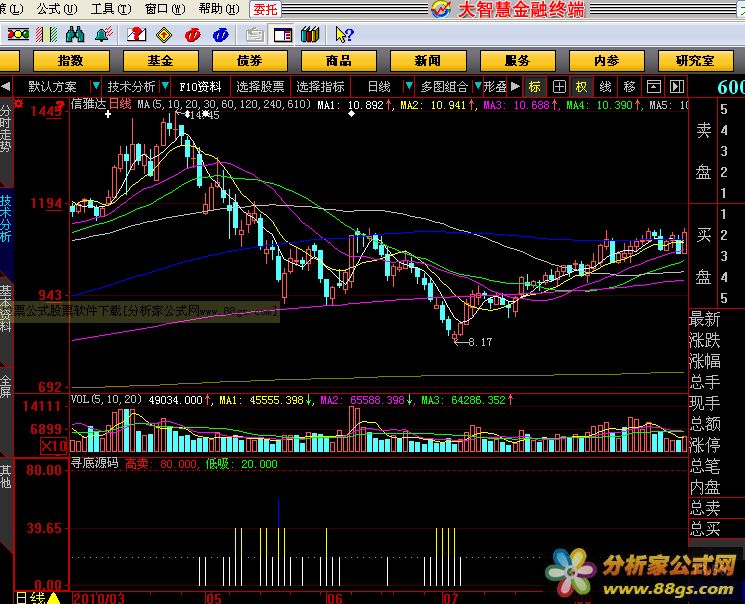Screen dimensions: 745x604
Task: Expand the 多图组合 dropdown arrow
Action: click(478, 86)
